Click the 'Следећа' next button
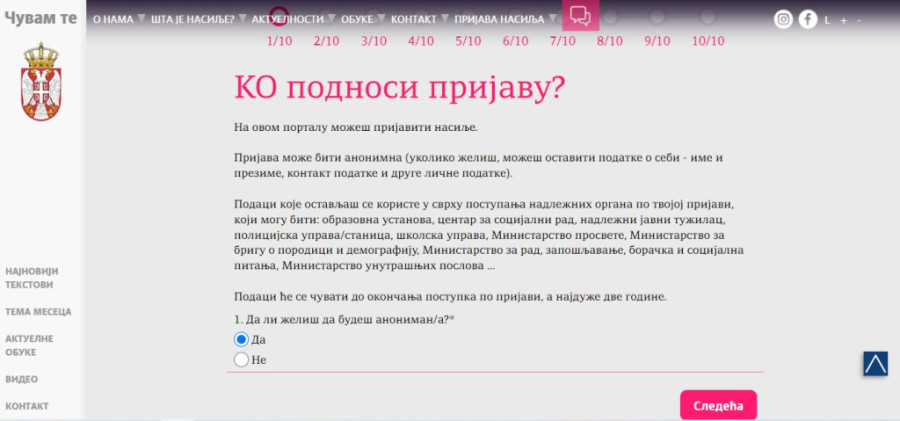 click(718, 405)
